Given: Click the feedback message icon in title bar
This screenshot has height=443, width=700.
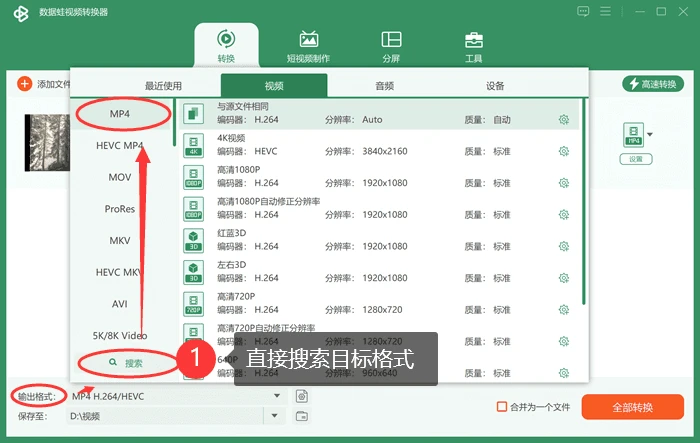Looking at the screenshot, I should [x=583, y=12].
